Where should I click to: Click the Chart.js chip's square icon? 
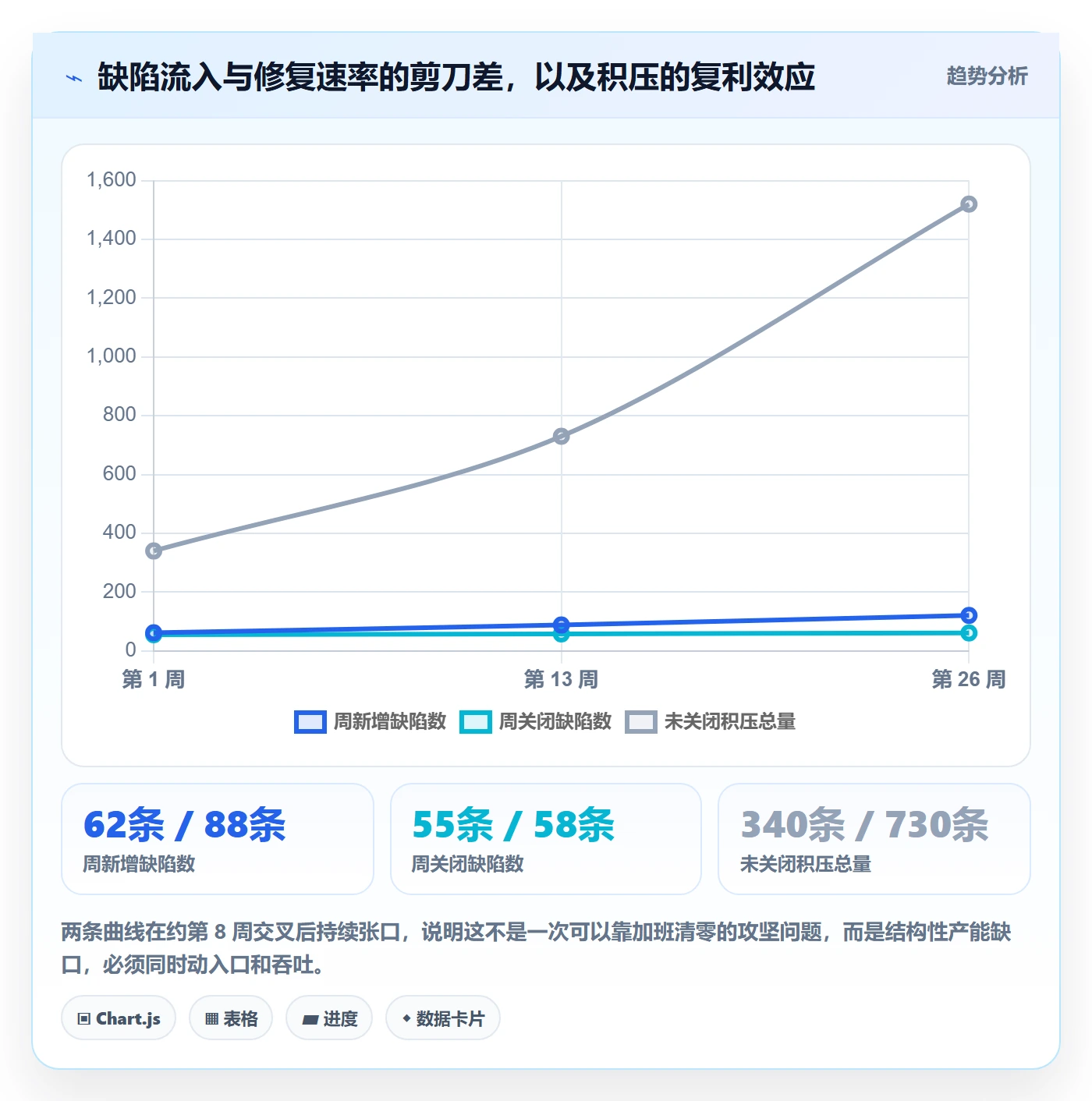(84, 1018)
